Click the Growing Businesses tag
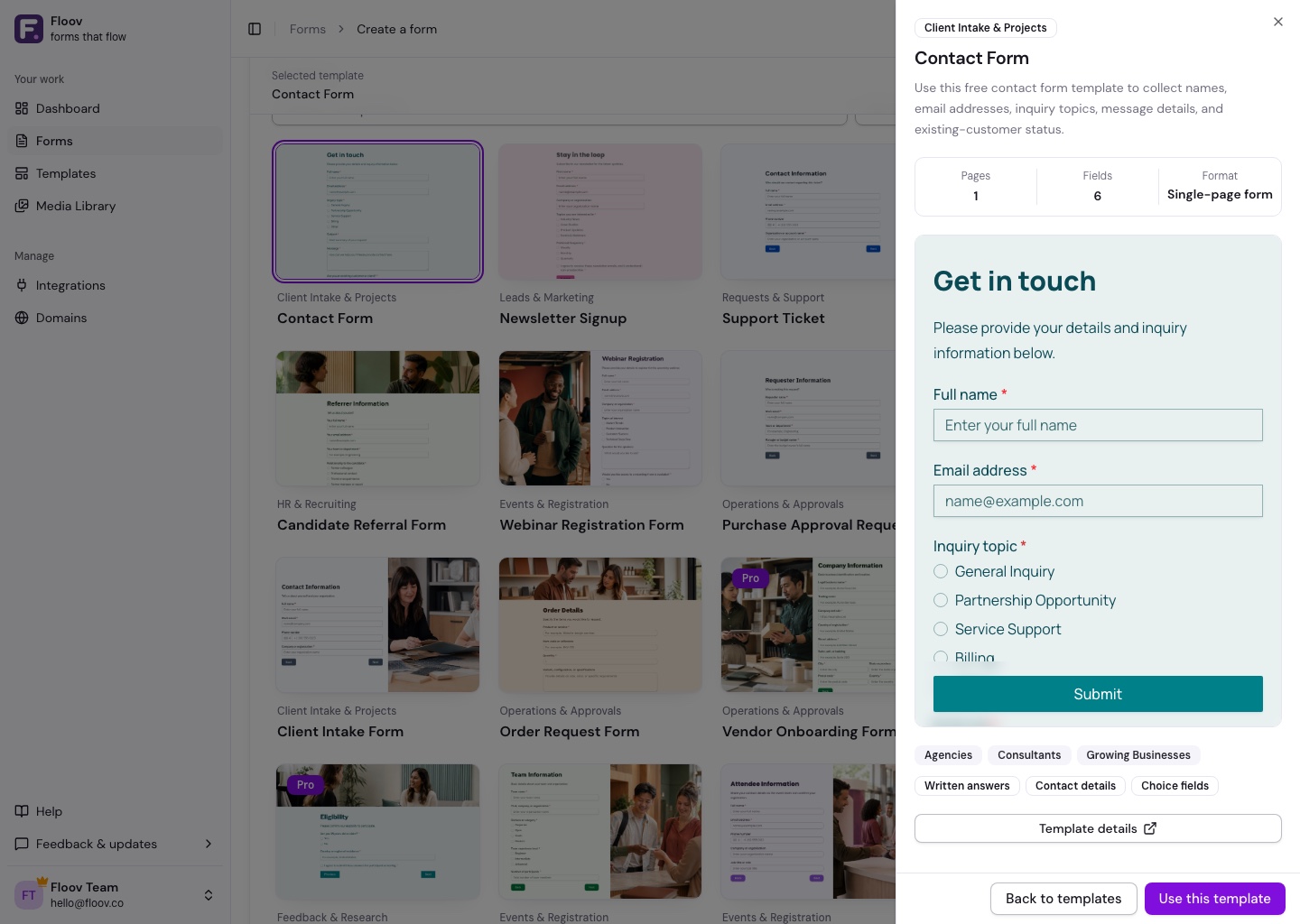This screenshot has height=924, width=1300. click(1138, 755)
